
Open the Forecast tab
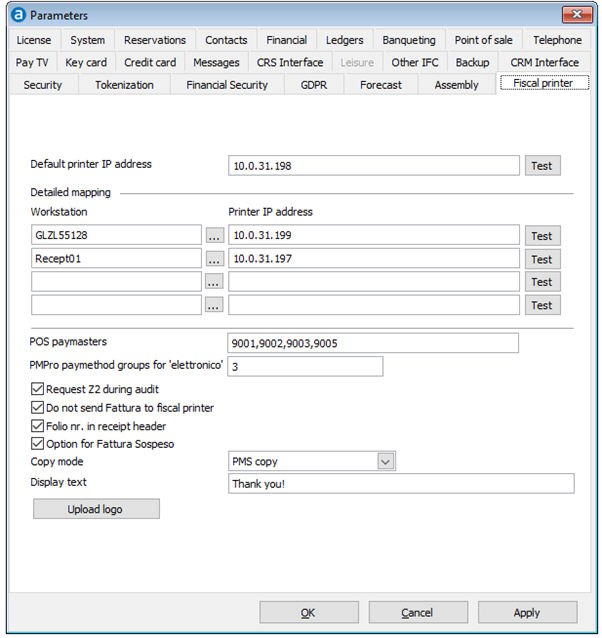[x=381, y=85]
